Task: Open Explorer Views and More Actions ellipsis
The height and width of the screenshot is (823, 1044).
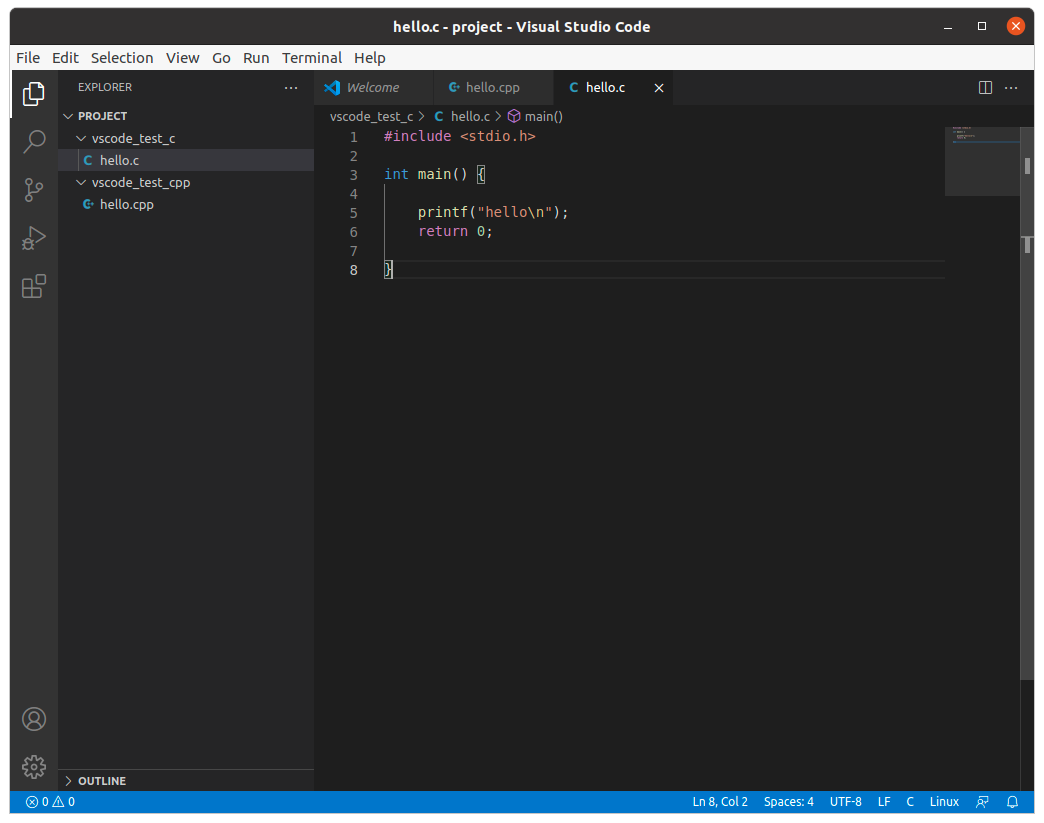Action: click(291, 88)
